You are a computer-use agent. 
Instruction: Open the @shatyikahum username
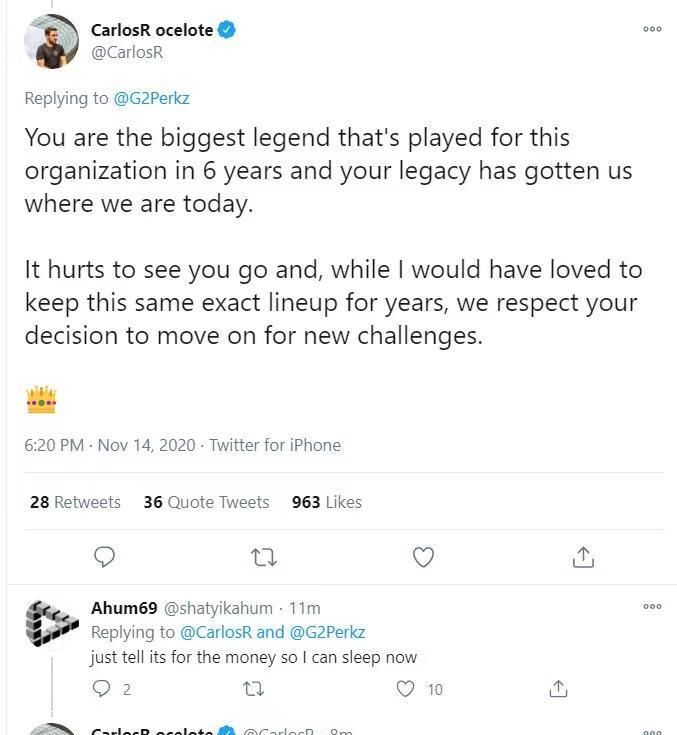218,608
